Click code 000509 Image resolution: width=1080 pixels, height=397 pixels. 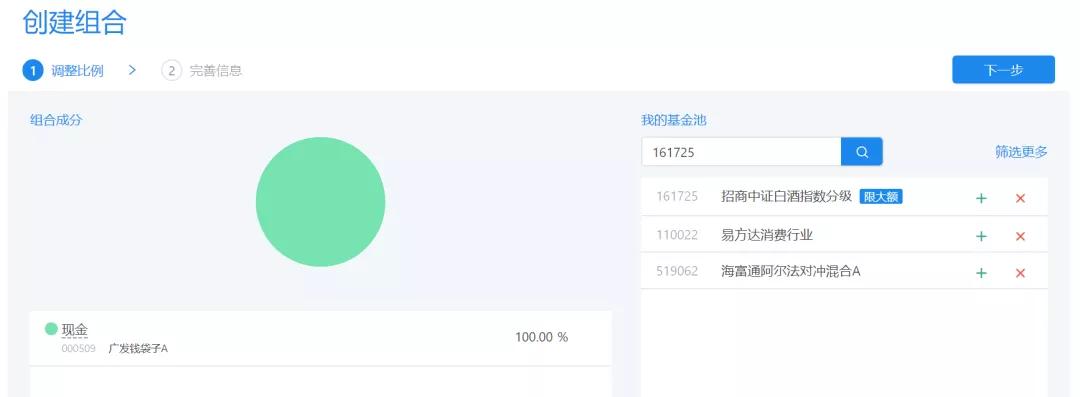tap(79, 349)
